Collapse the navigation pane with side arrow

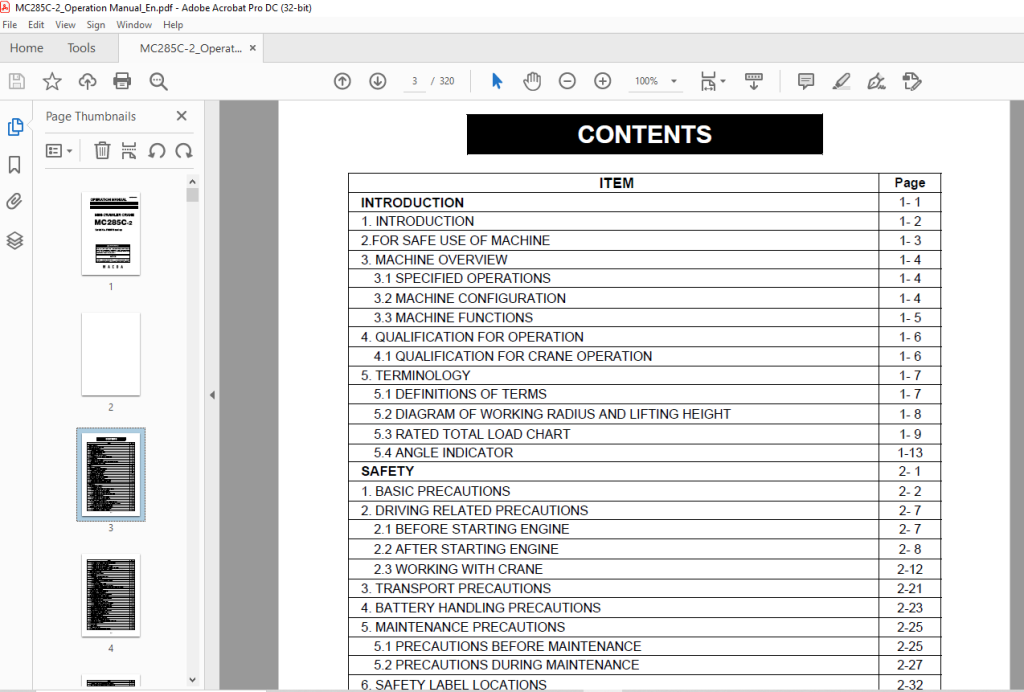pos(212,395)
